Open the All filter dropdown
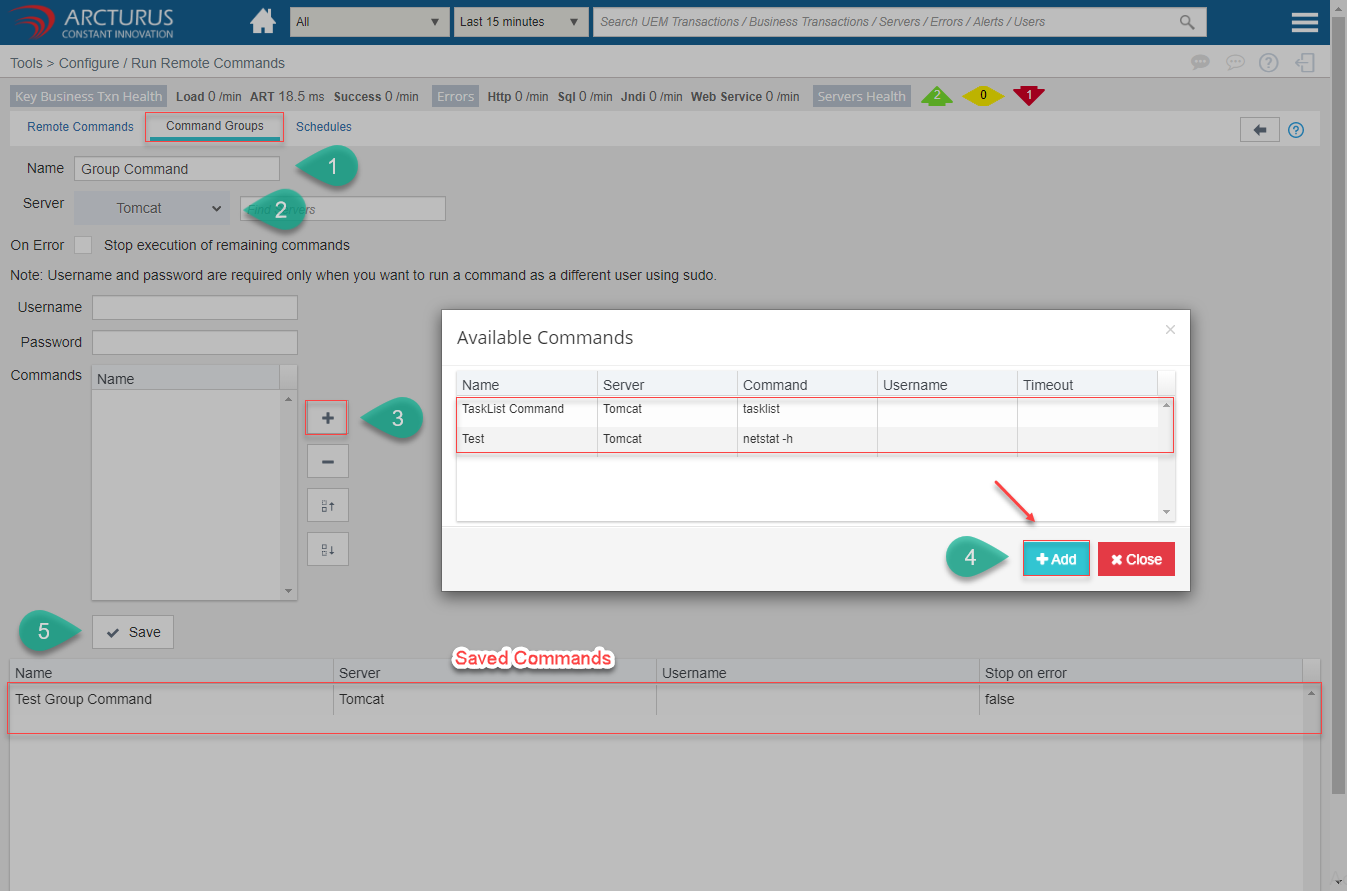This screenshot has width=1347, height=891. [369, 22]
